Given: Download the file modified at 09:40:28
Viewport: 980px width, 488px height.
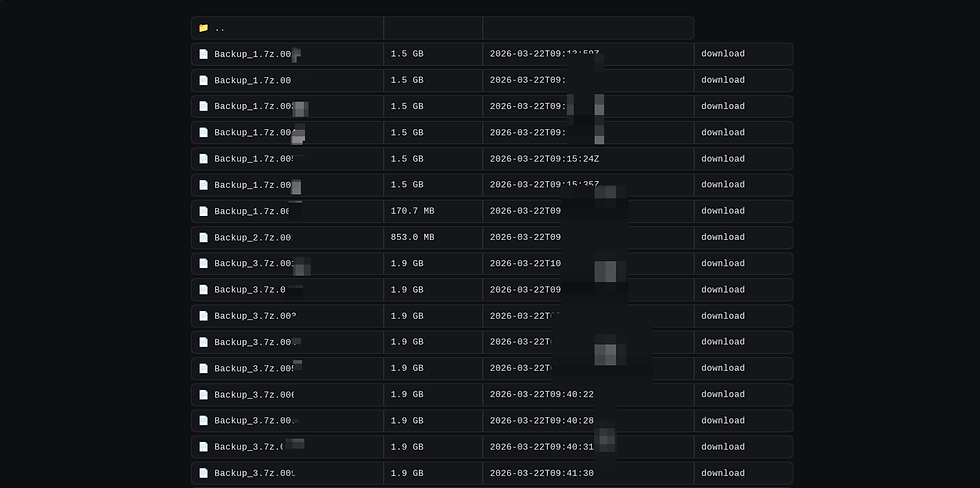Looking at the screenshot, I should (722, 421).
